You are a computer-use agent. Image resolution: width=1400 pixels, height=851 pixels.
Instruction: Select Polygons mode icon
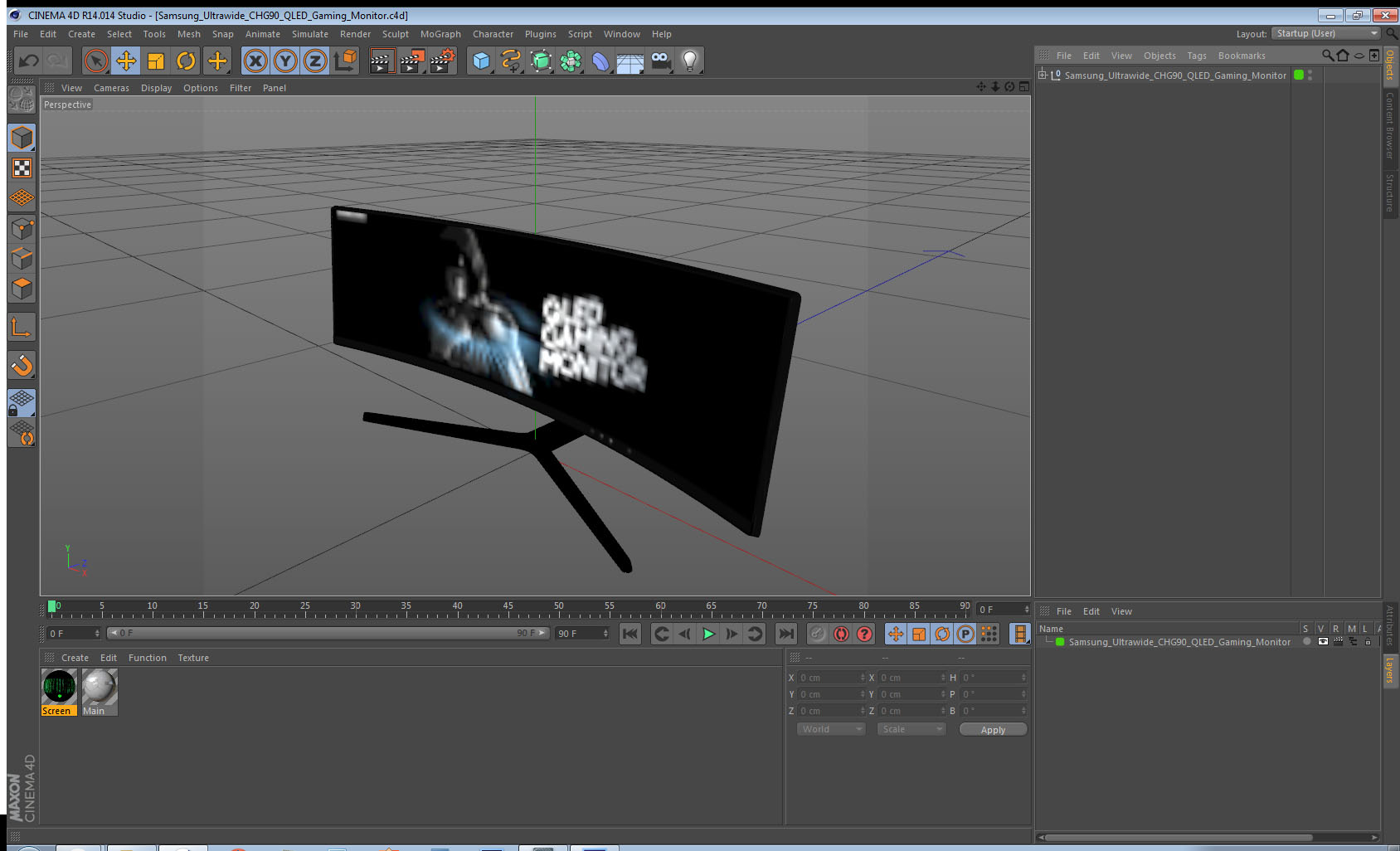click(22, 289)
